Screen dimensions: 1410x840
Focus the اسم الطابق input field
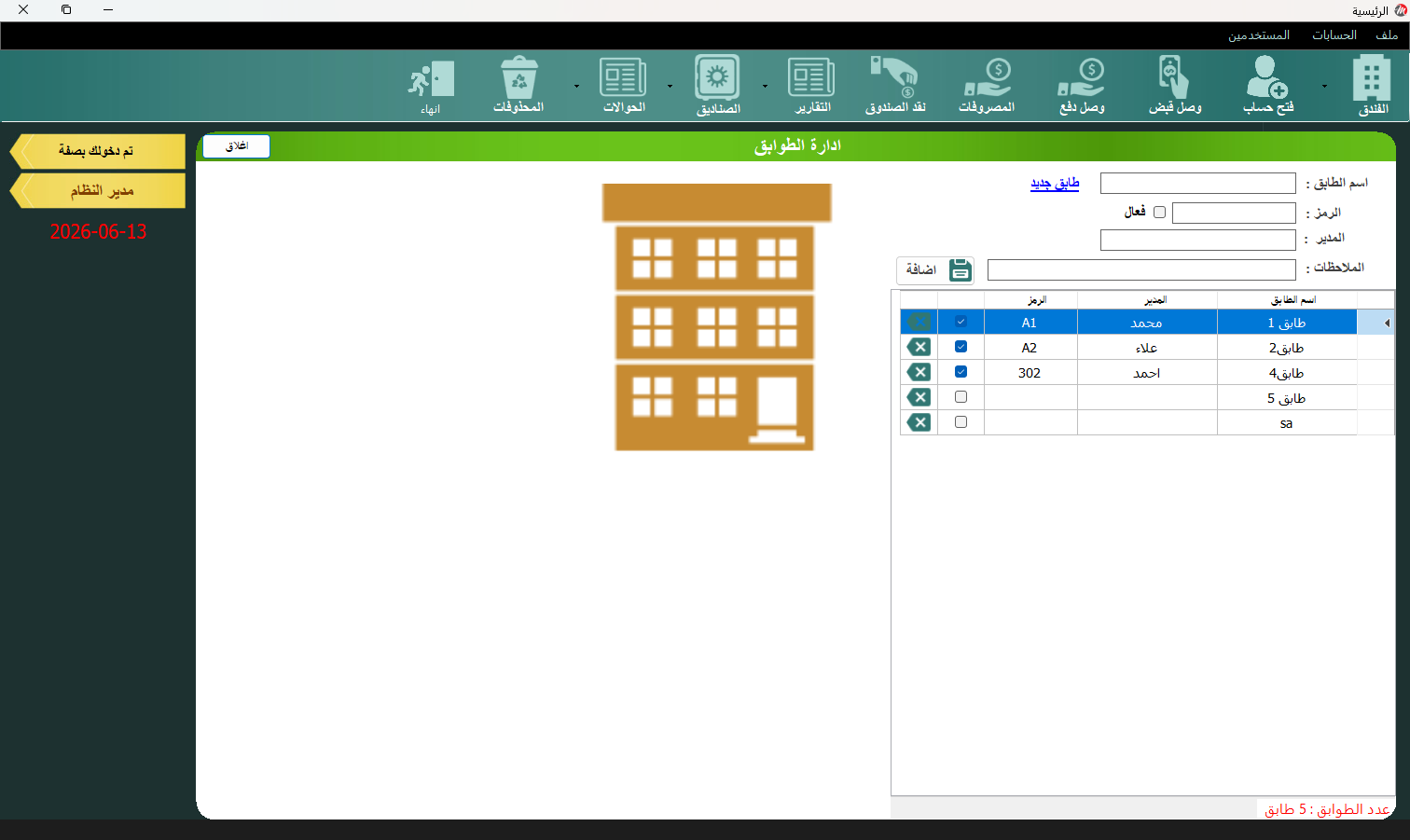[1198, 183]
